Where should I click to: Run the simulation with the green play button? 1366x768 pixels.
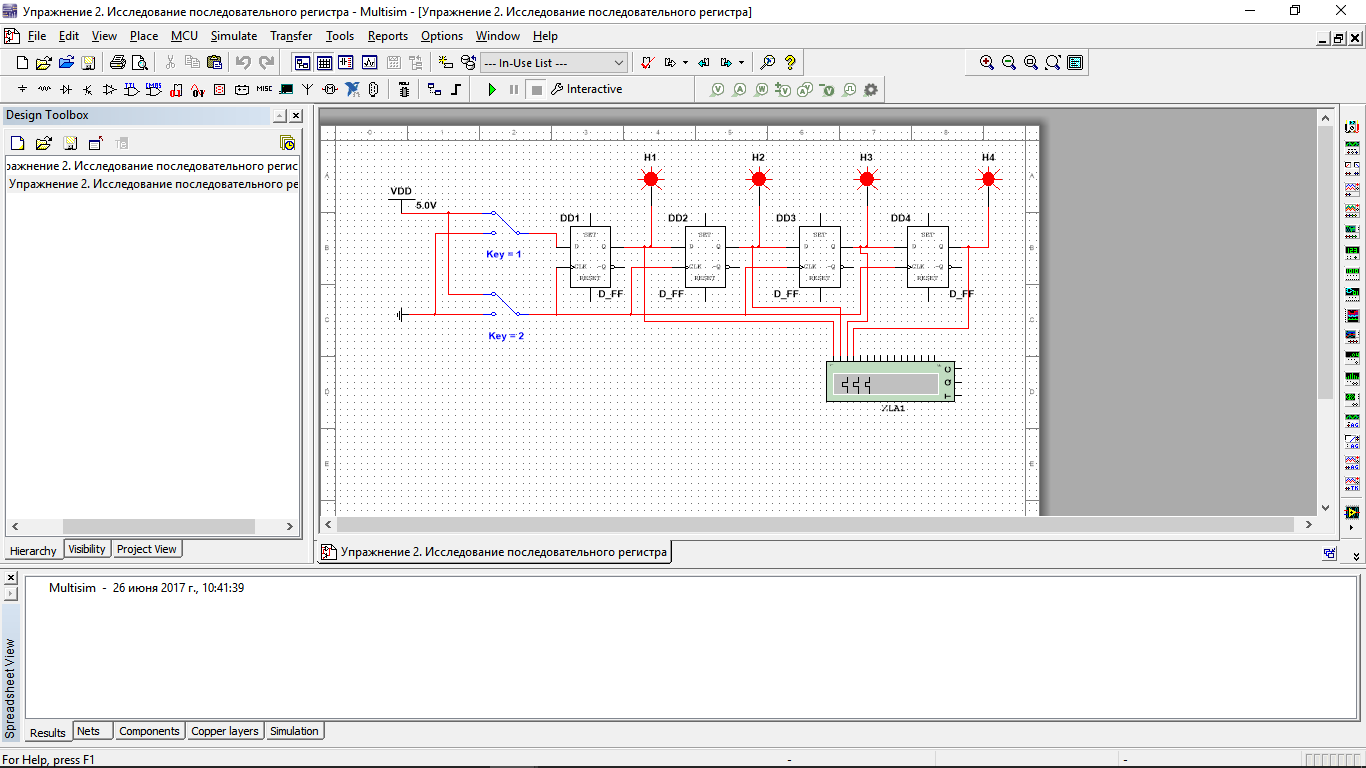(491, 89)
